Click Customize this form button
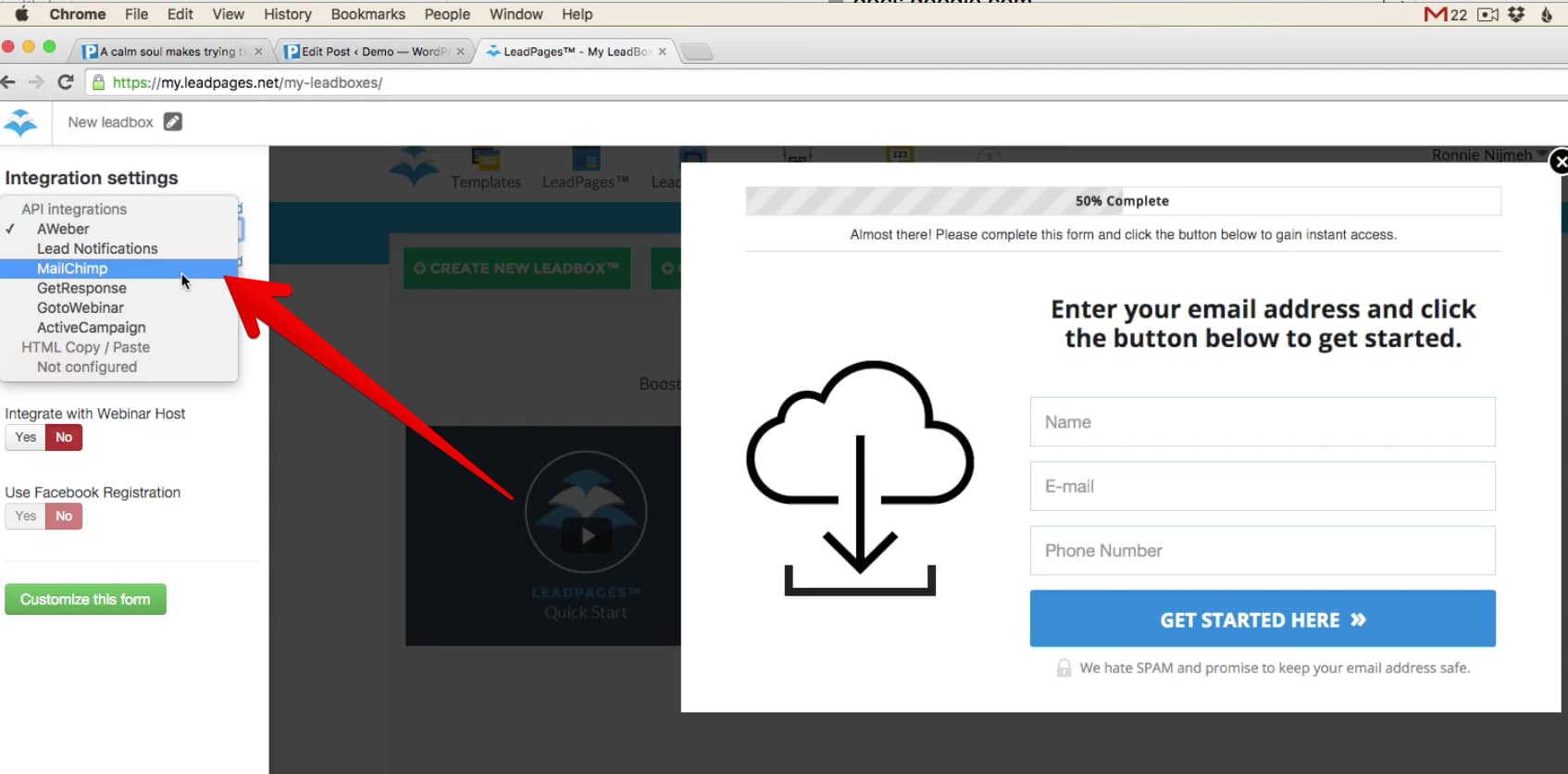Viewport: 1568px width, 774px height. click(x=85, y=599)
